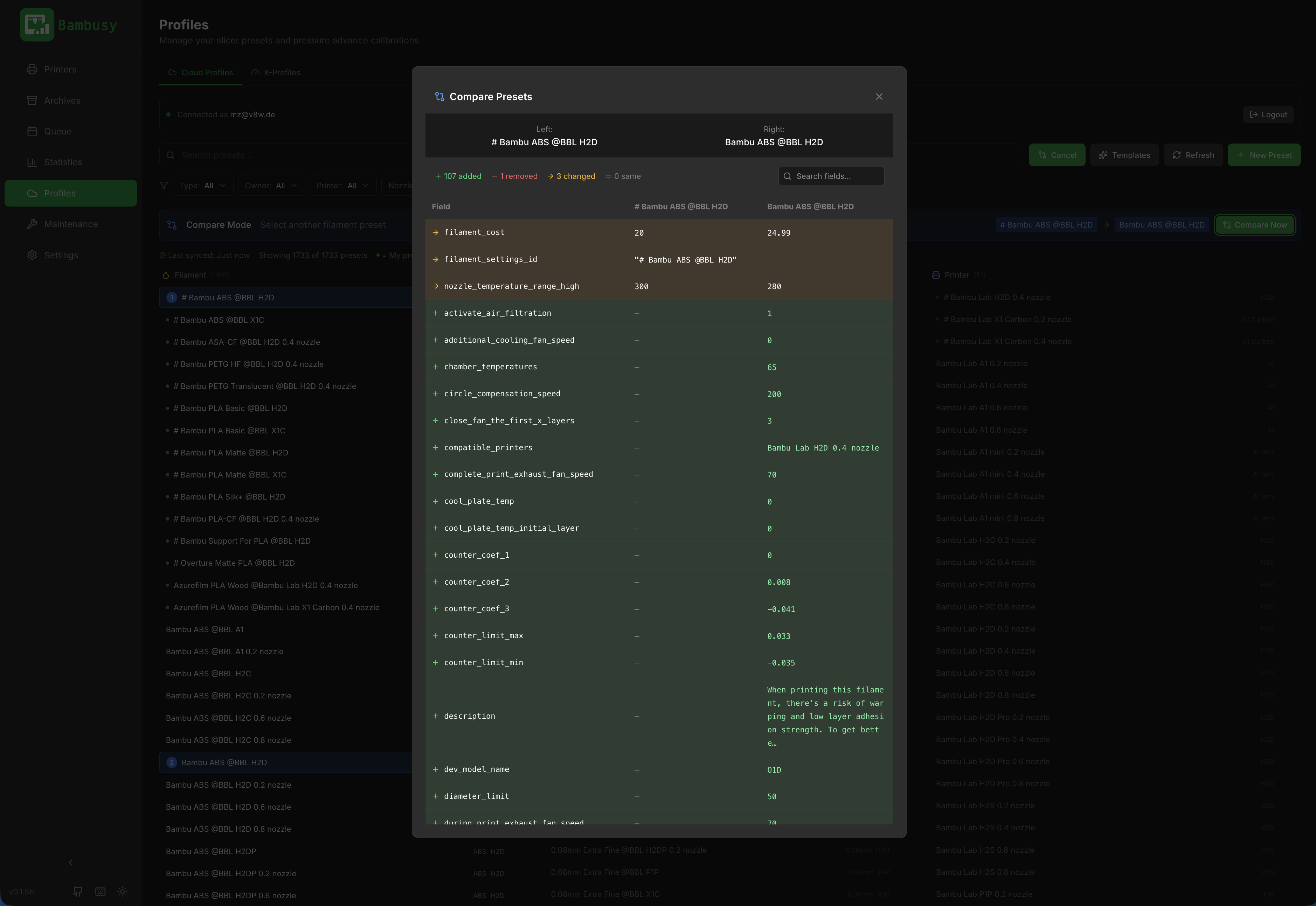Filter diff by 107 added
This screenshot has height=906, width=1316.
(458, 176)
